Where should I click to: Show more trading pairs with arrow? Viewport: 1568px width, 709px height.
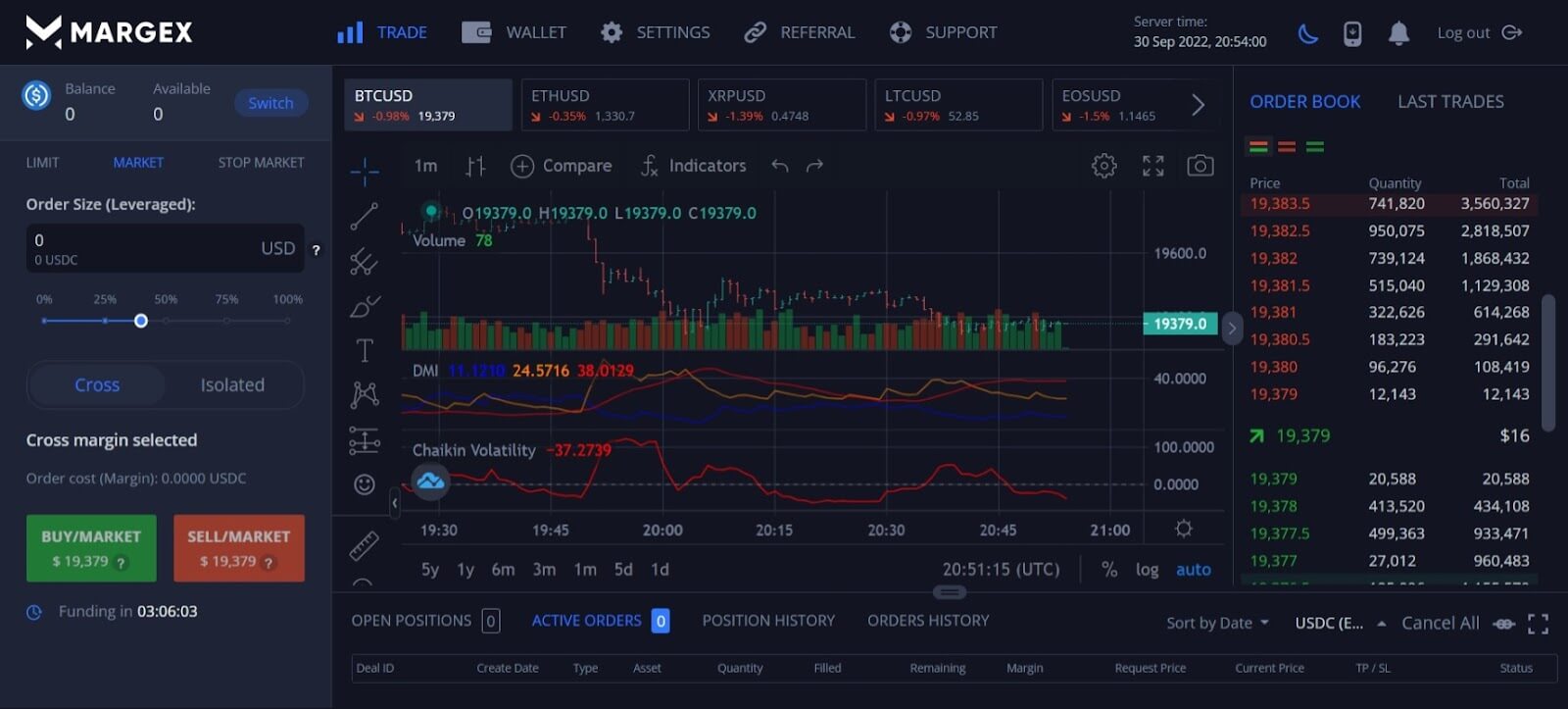(1198, 105)
